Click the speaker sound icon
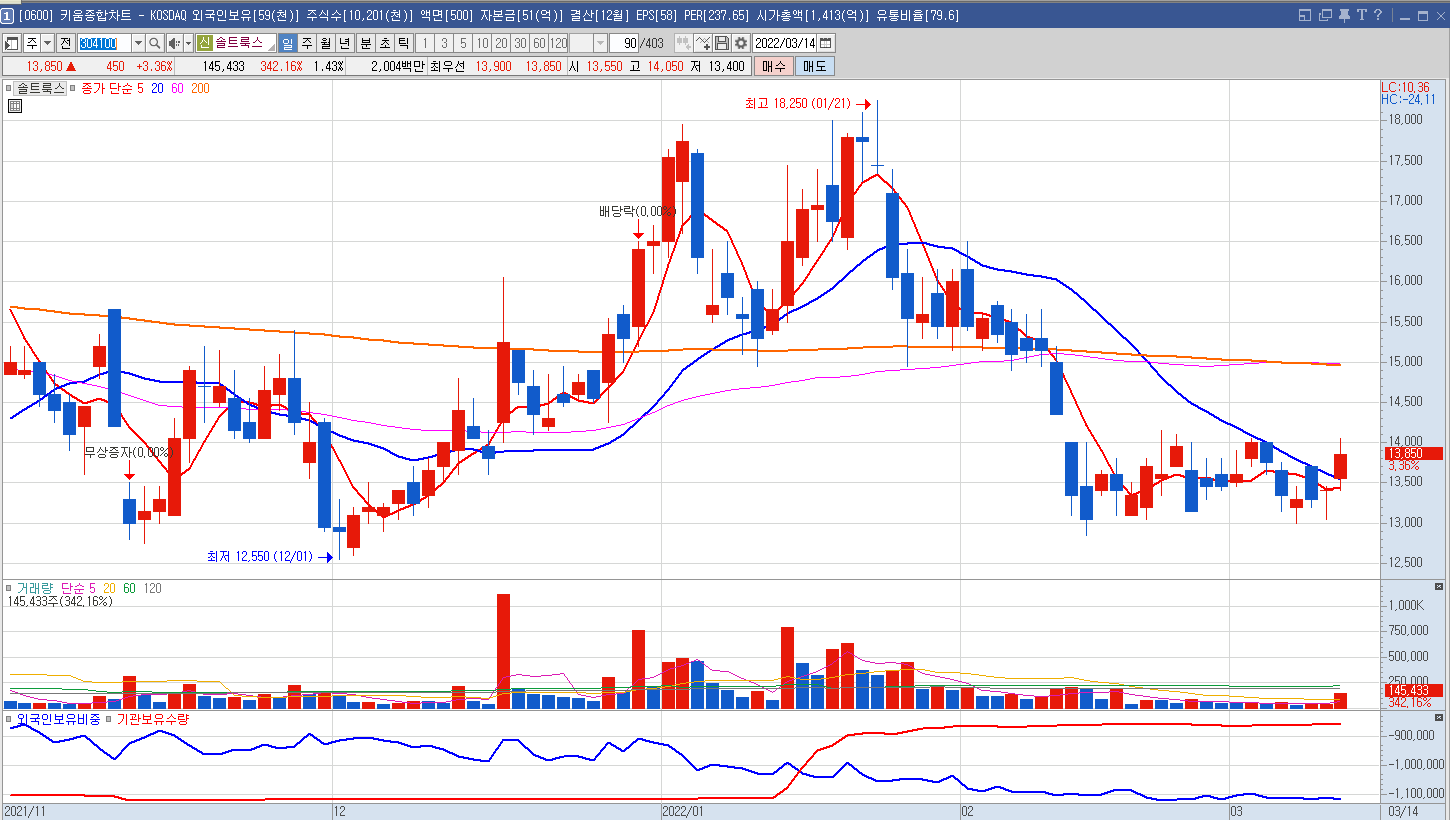The image size is (1450, 820). tap(174, 43)
